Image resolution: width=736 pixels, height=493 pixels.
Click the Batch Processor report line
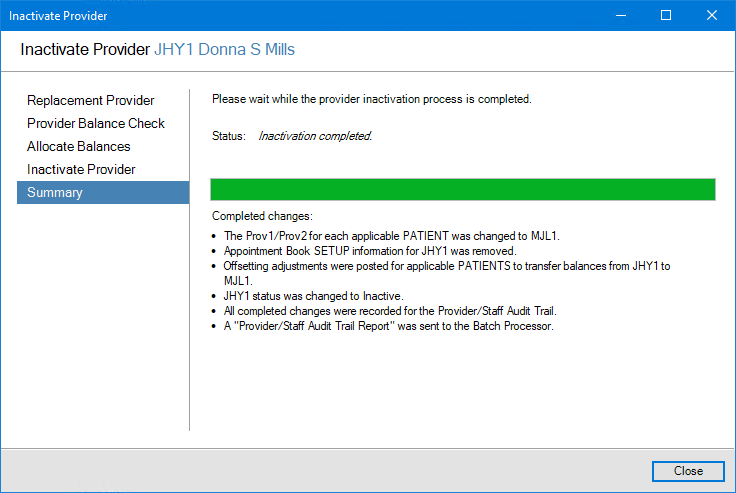pyautogui.click(x=388, y=326)
